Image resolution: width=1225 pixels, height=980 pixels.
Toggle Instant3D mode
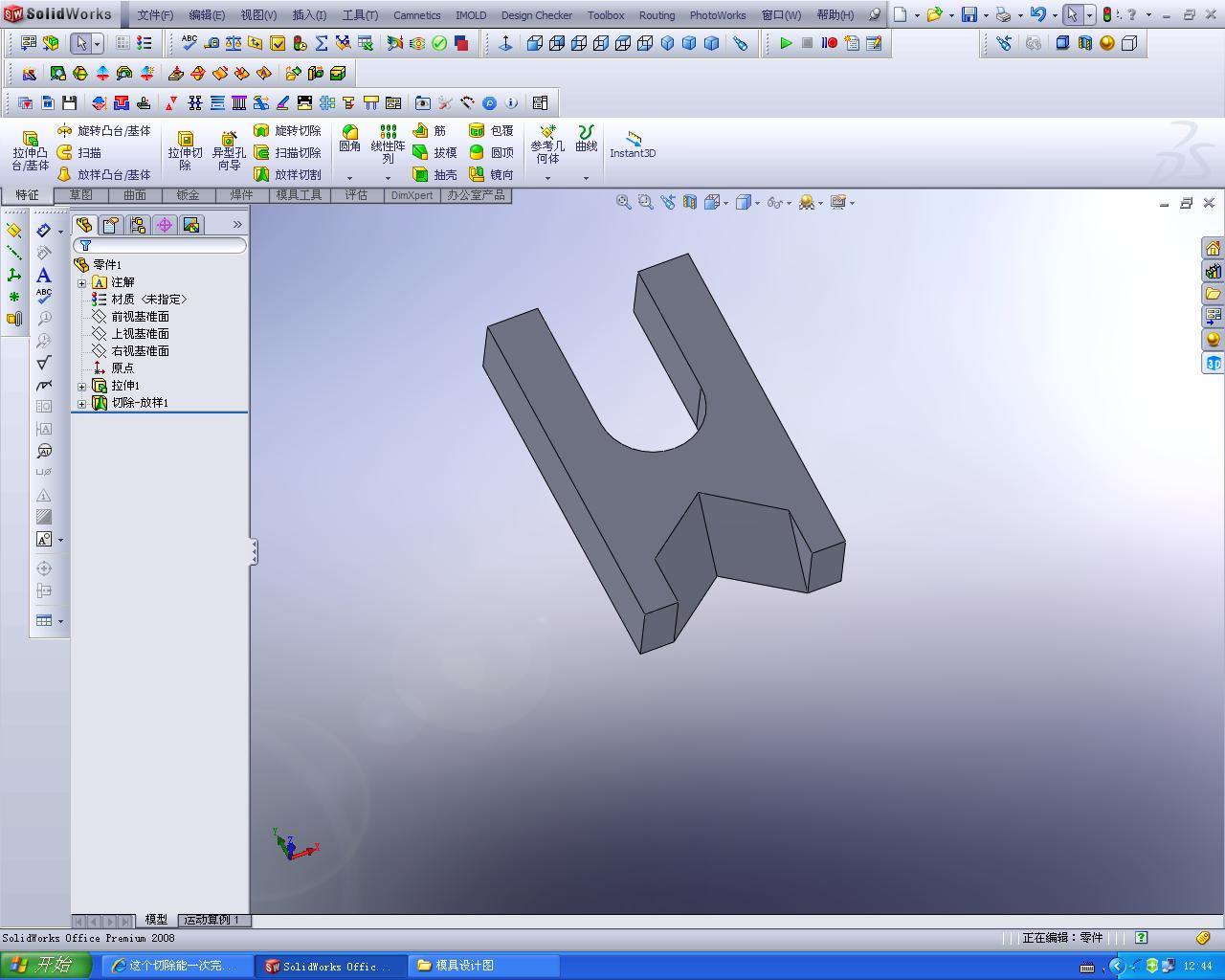[x=633, y=144]
